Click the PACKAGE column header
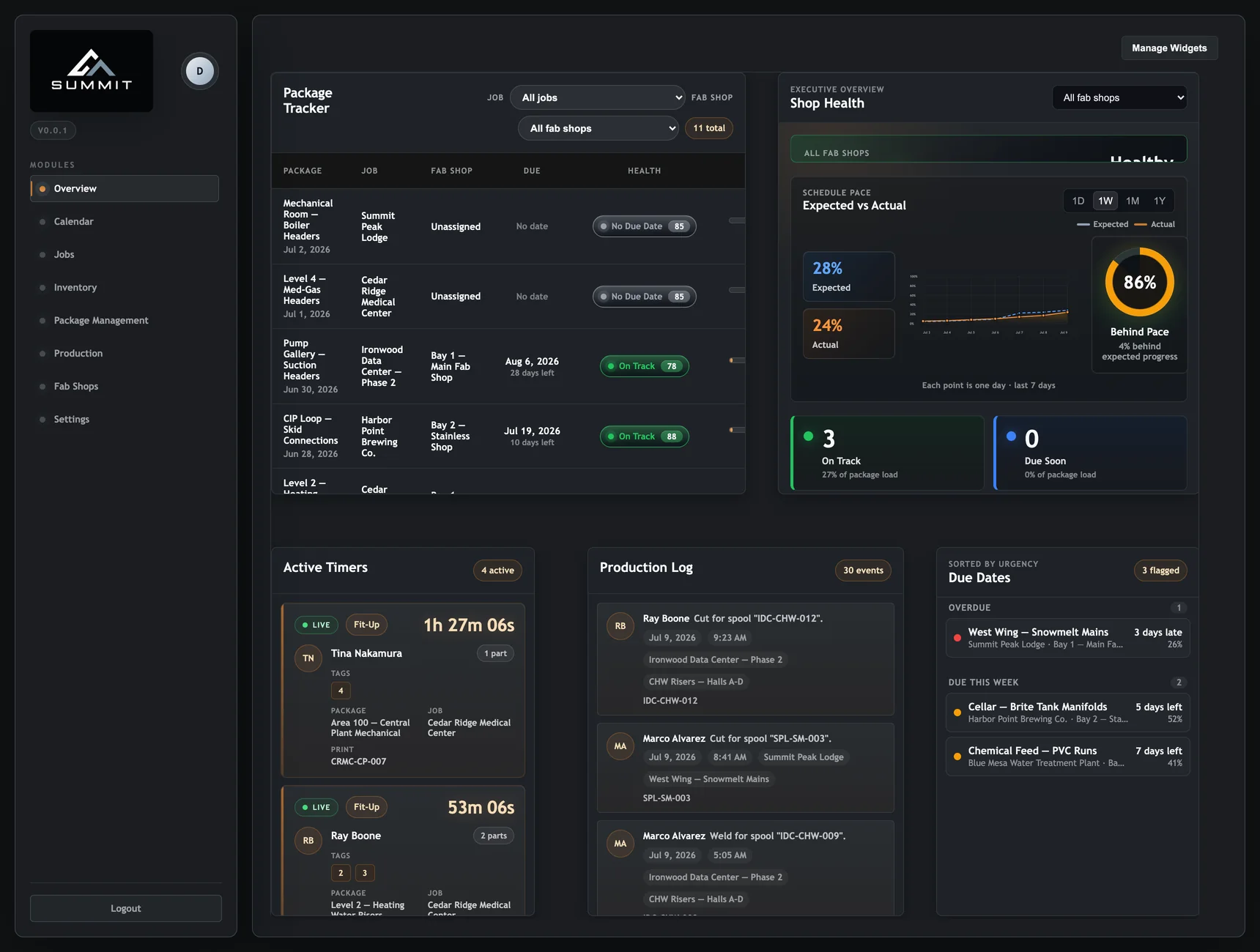1260x952 pixels. 303,171
